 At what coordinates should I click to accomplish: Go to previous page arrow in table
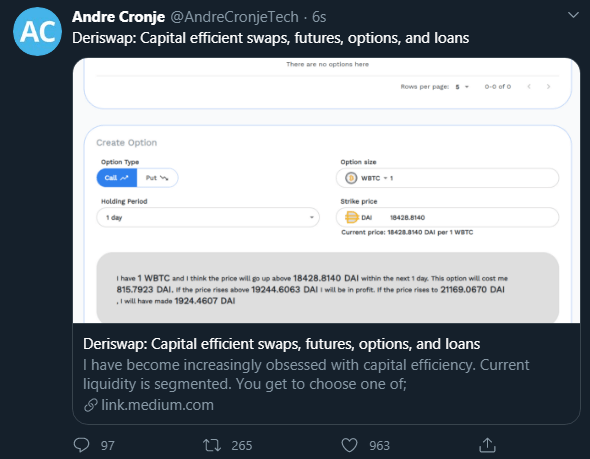529,87
